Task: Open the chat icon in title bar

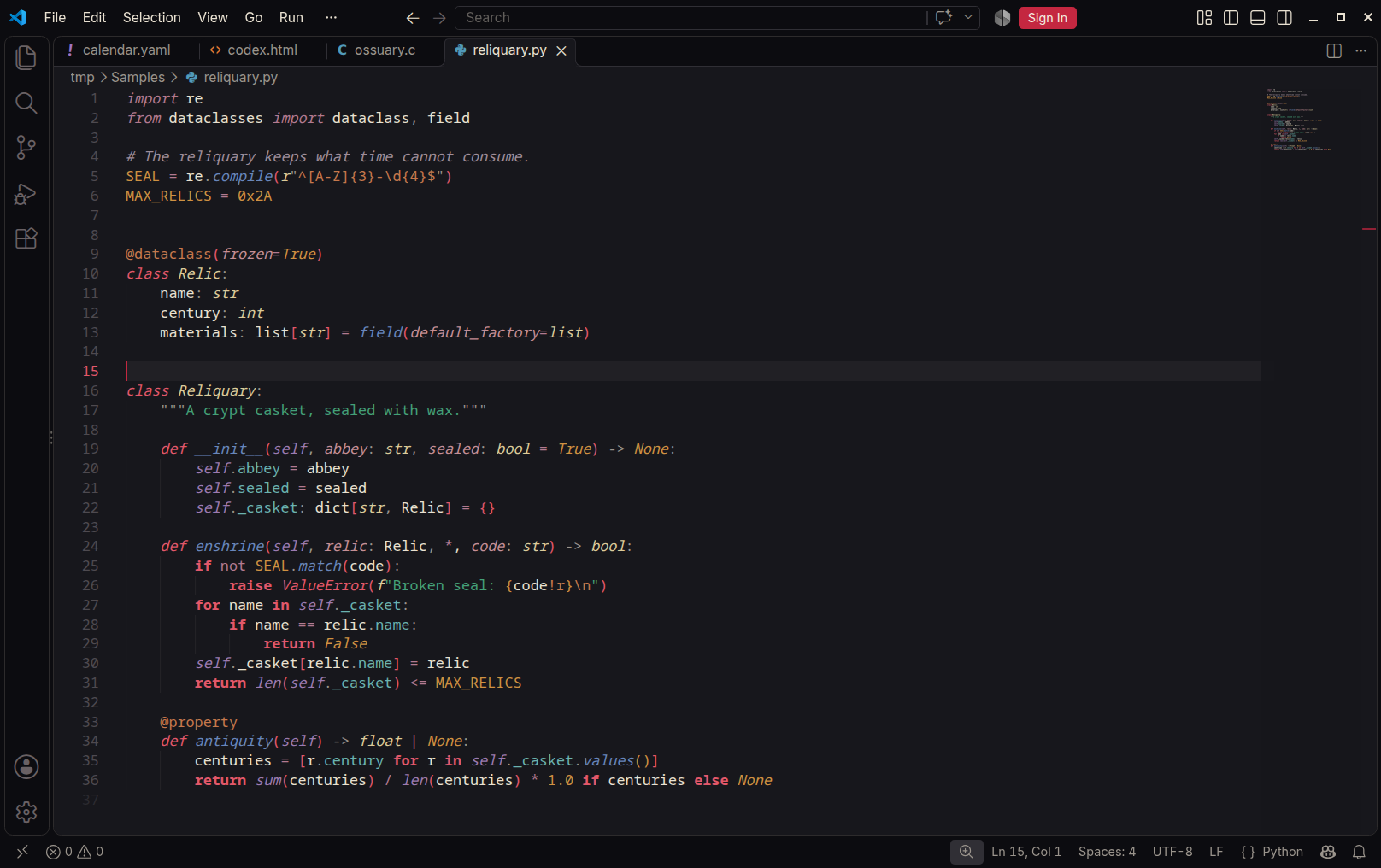Action: tap(943, 18)
